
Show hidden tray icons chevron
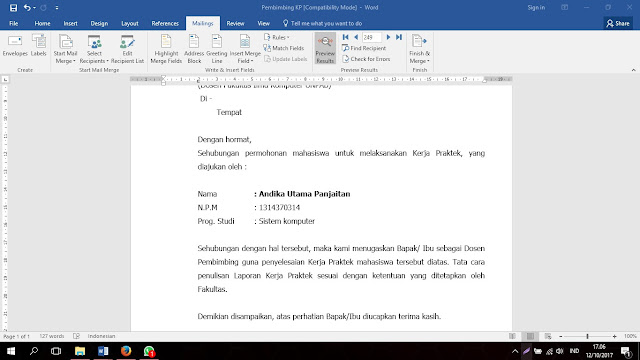515,351
